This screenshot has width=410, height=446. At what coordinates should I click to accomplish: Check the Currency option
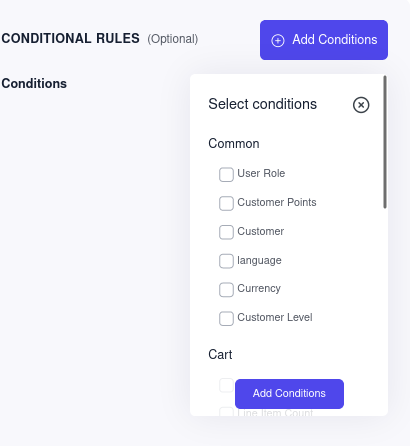point(226,290)
